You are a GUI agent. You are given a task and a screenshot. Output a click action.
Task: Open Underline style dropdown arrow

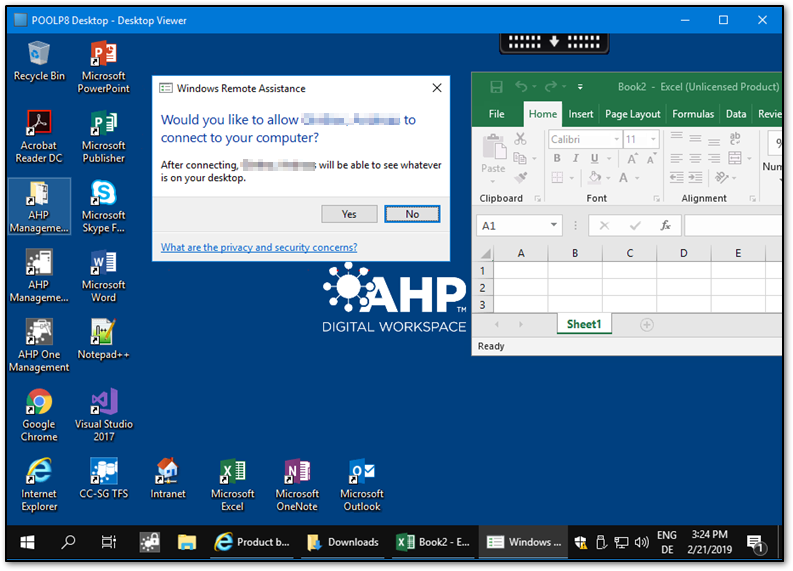[x=609, y=159]
